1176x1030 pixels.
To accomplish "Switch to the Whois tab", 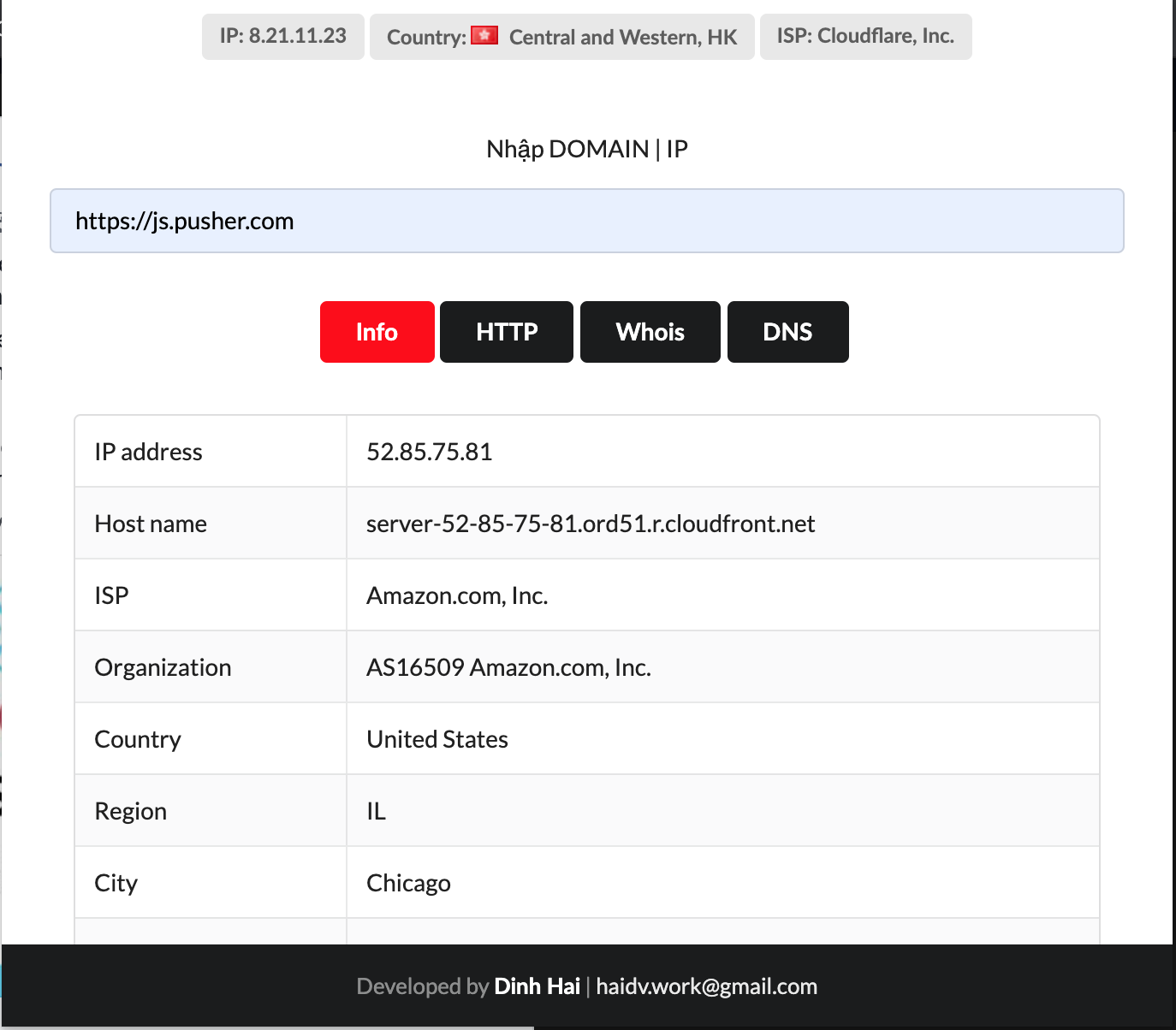I will 650,332.
